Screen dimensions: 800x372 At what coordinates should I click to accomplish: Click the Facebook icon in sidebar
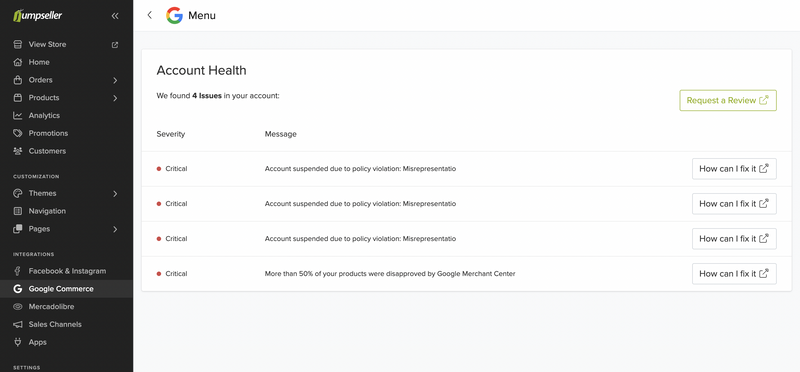(x=18, y=271)
